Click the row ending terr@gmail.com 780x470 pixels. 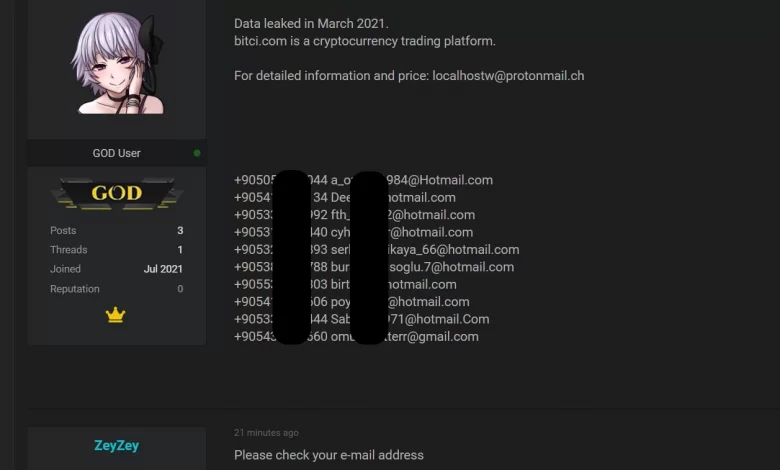356,337
